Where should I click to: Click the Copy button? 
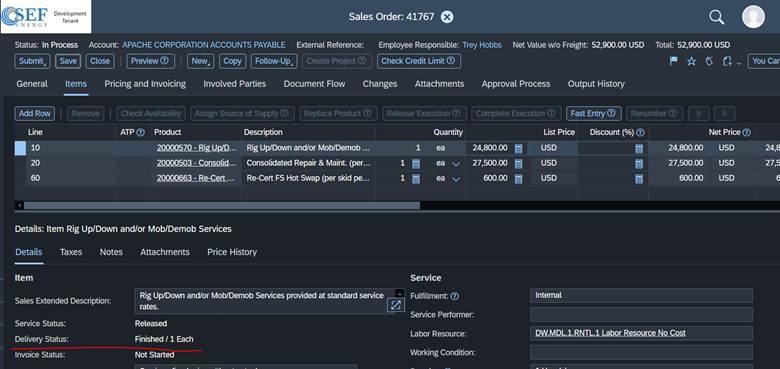[x=232, y=61]
